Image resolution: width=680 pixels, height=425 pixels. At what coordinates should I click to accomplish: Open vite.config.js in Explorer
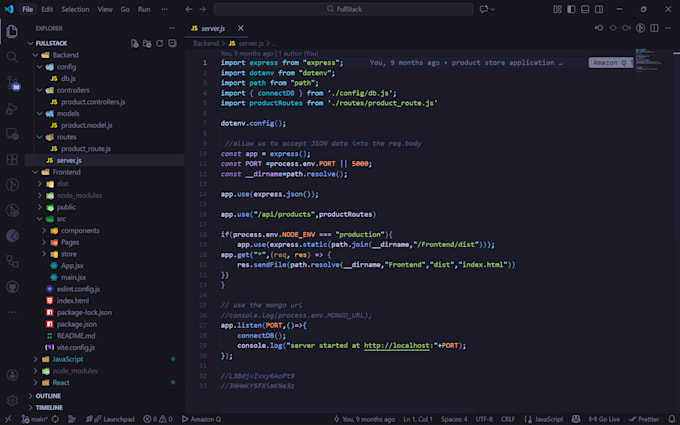click(x=75, y=347)
